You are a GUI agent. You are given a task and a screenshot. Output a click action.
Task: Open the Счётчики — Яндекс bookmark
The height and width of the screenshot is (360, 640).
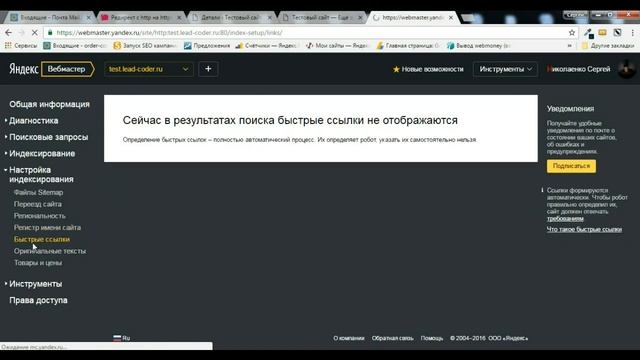pyautogui.click(x=266, y=46)
